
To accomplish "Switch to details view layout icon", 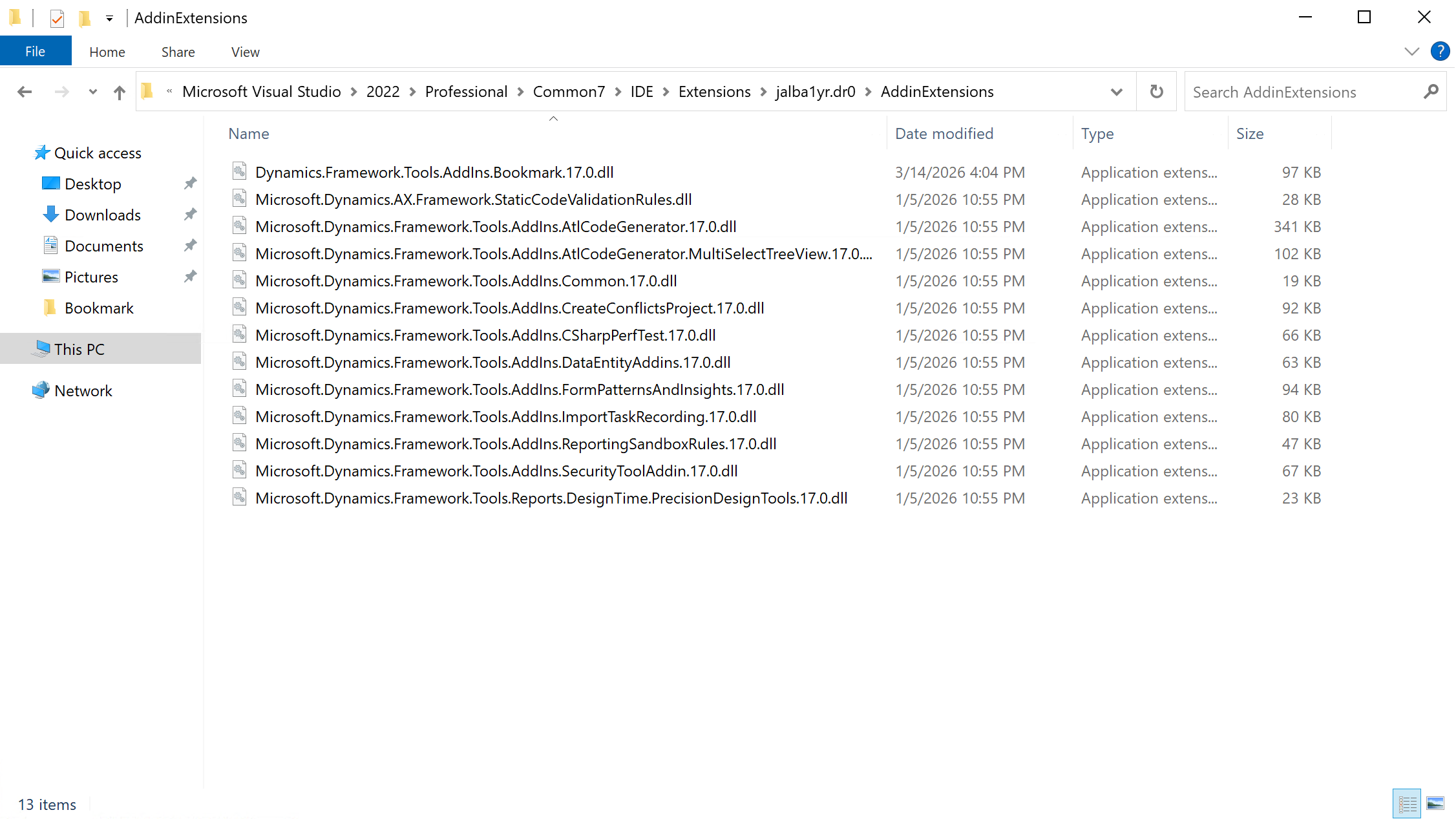I will coord(1407,803).
